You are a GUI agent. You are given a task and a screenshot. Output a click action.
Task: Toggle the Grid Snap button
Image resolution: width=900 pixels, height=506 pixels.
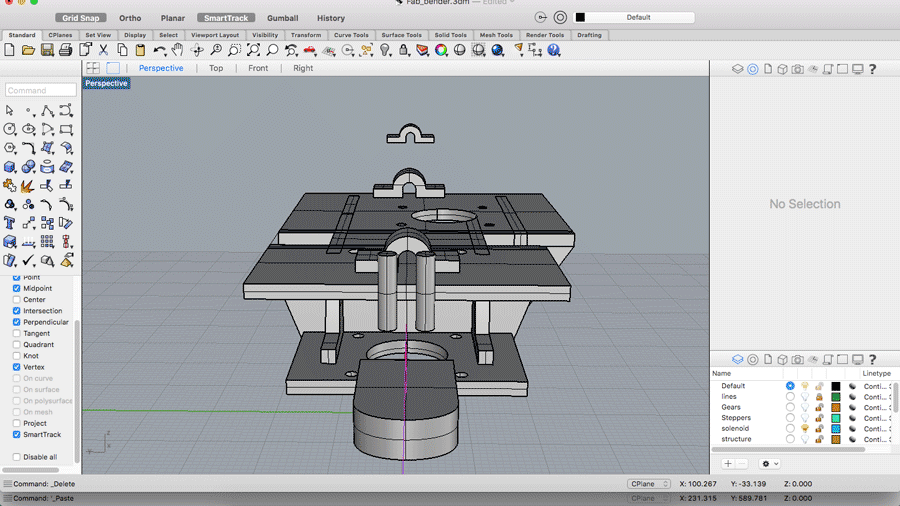tap(80, 18)
